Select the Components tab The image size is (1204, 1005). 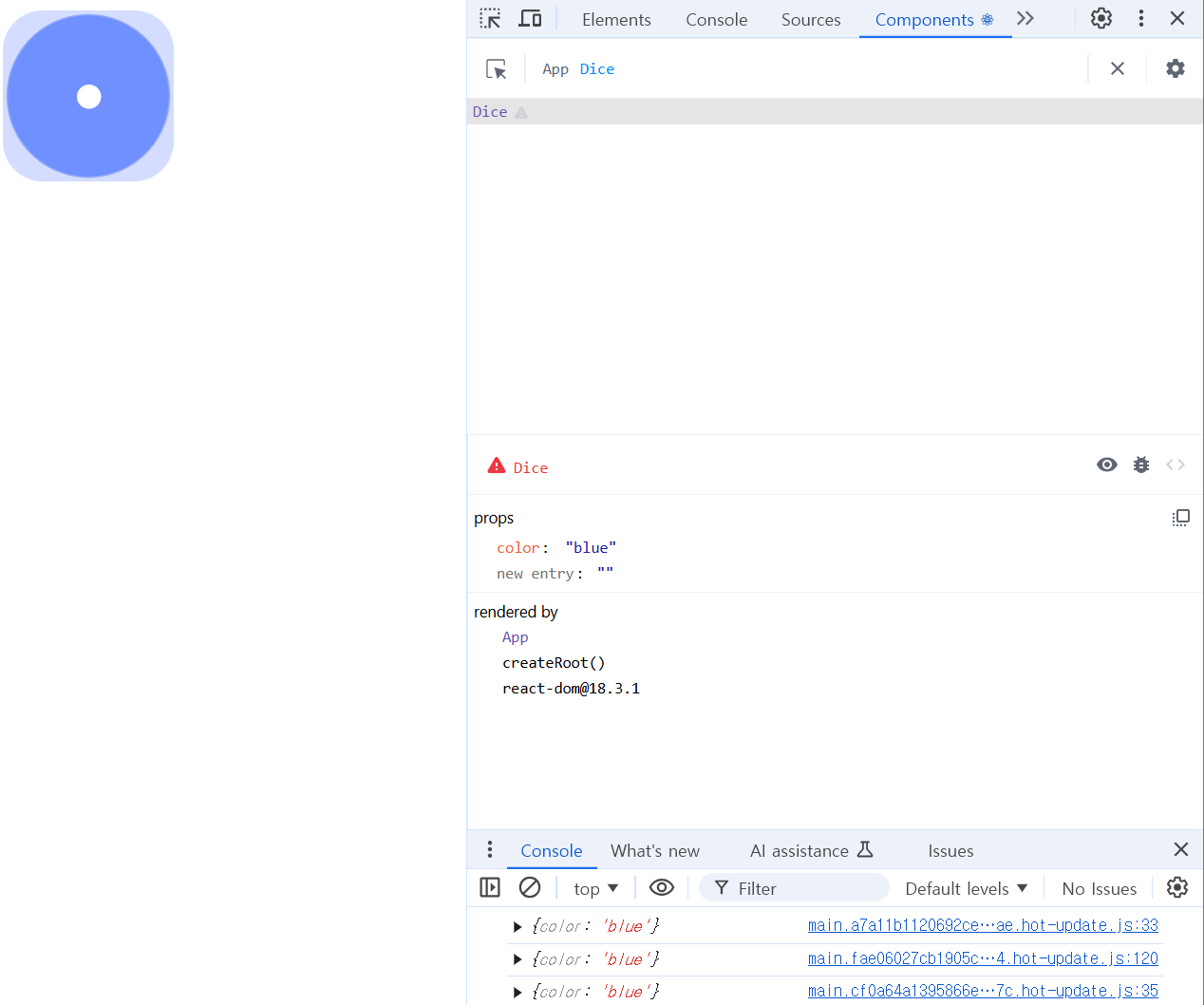(934, 20)
